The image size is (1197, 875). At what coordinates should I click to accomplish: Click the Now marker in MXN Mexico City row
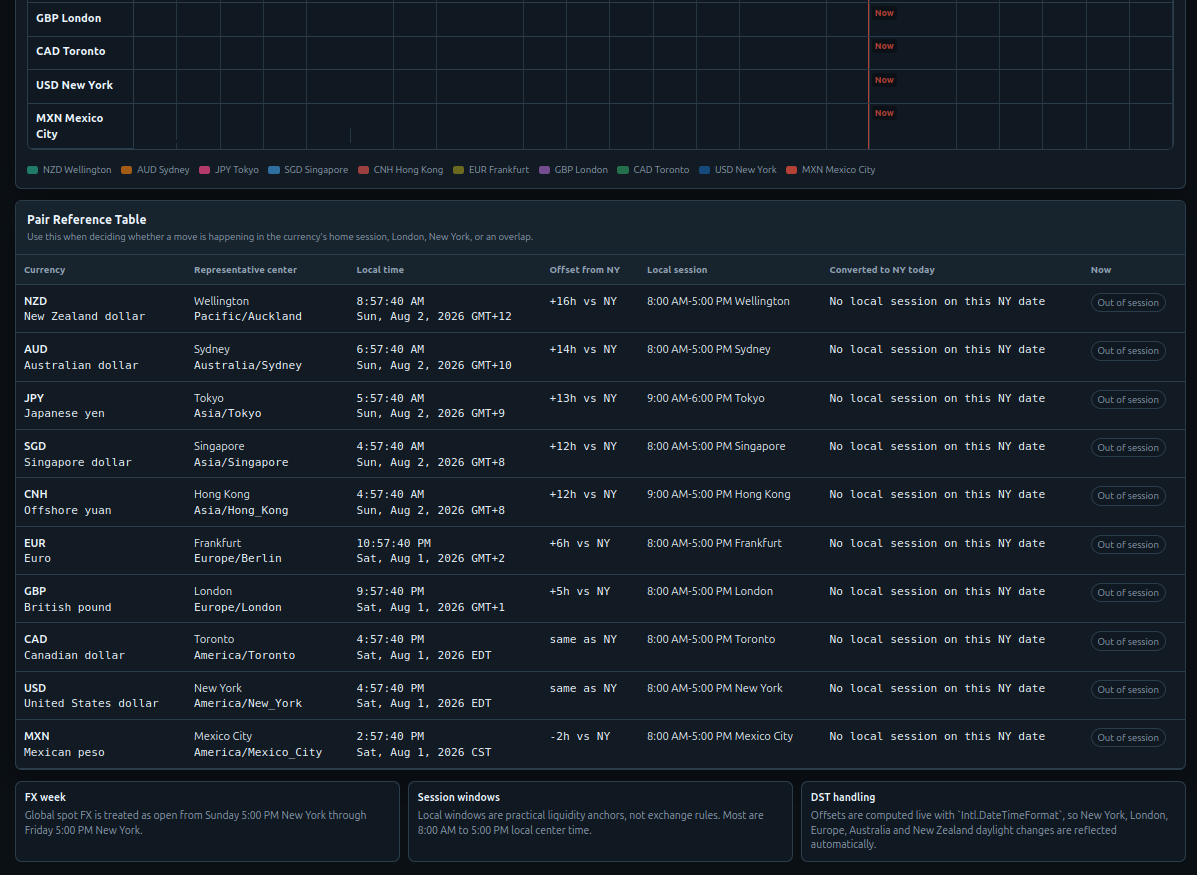884,113
